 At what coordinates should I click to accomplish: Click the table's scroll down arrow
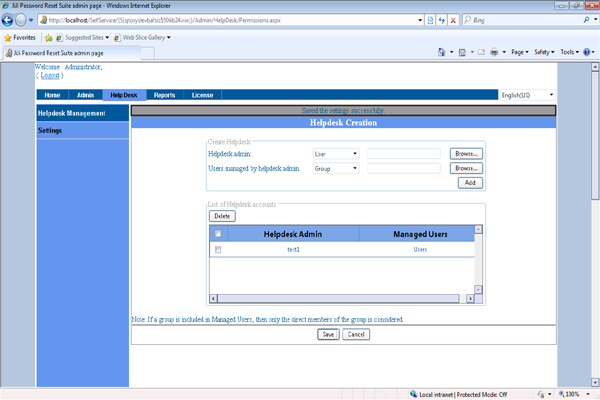pyautogui.click(x=478, y=289)
